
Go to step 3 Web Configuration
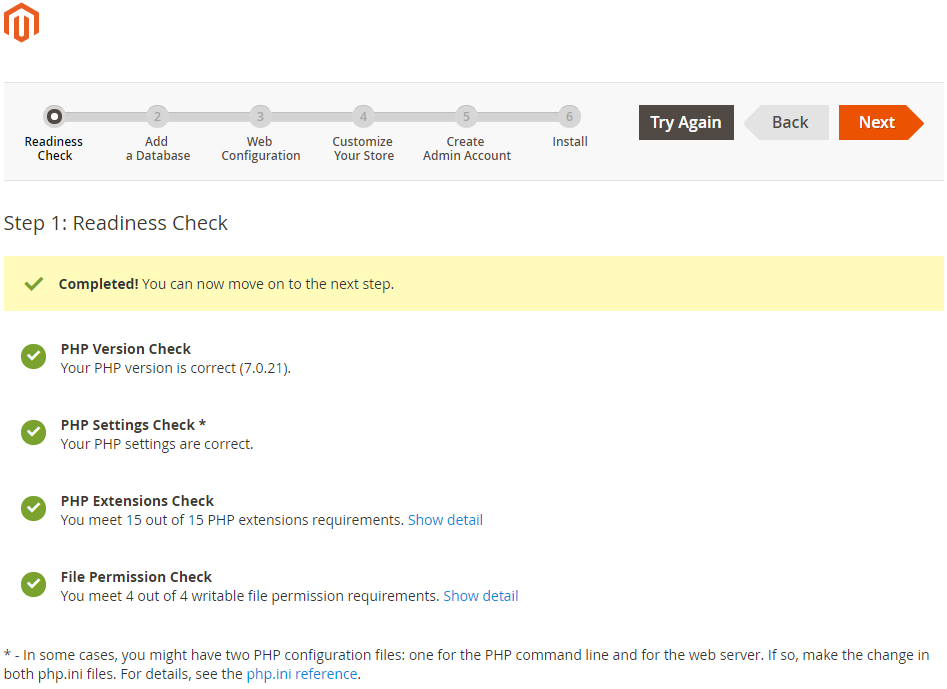click(x=260, y=117)
